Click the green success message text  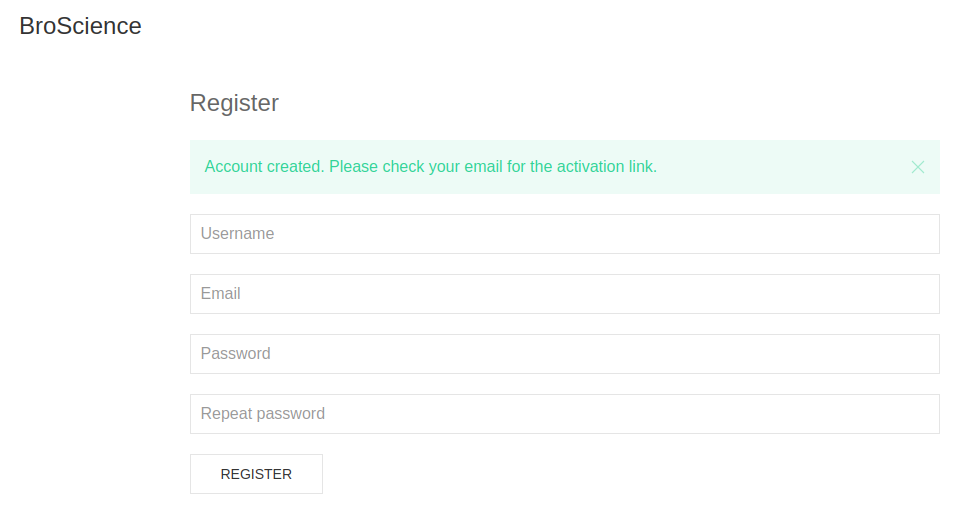click(x=430, y=167)
